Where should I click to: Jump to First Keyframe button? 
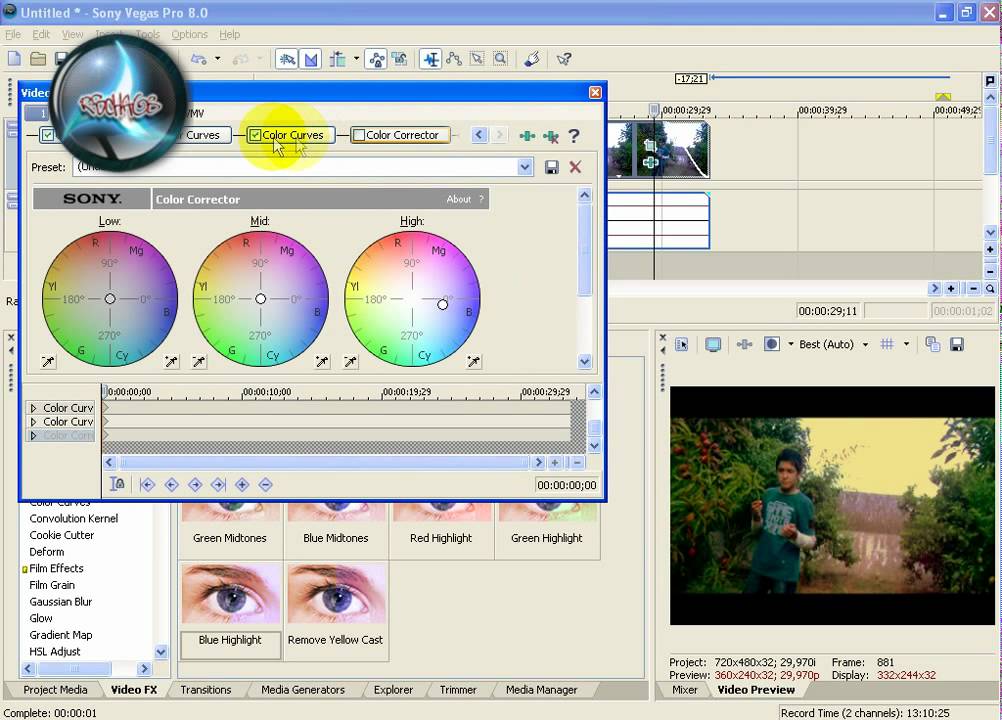[147, 485]
